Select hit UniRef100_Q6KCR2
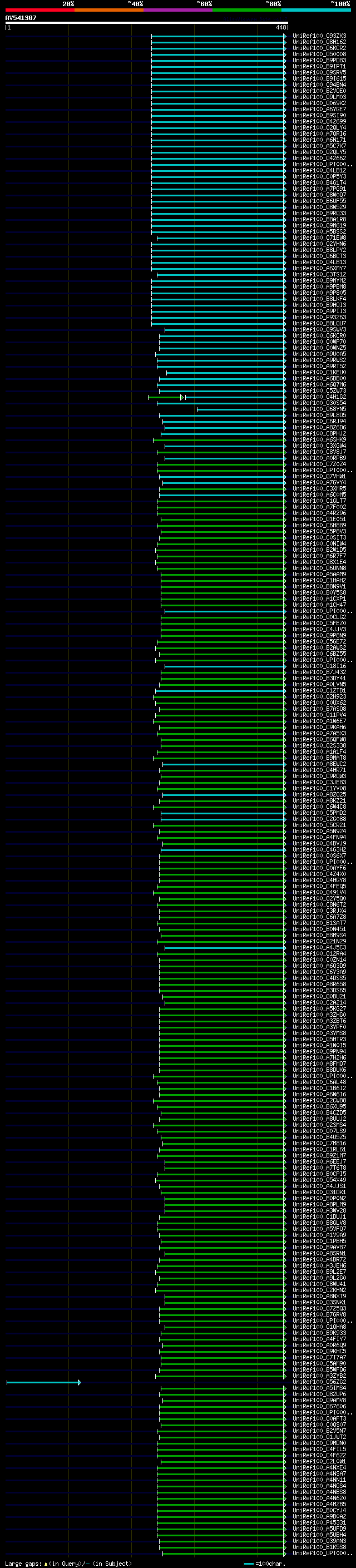Screen dimensions: 356x1568 [319, 48]
